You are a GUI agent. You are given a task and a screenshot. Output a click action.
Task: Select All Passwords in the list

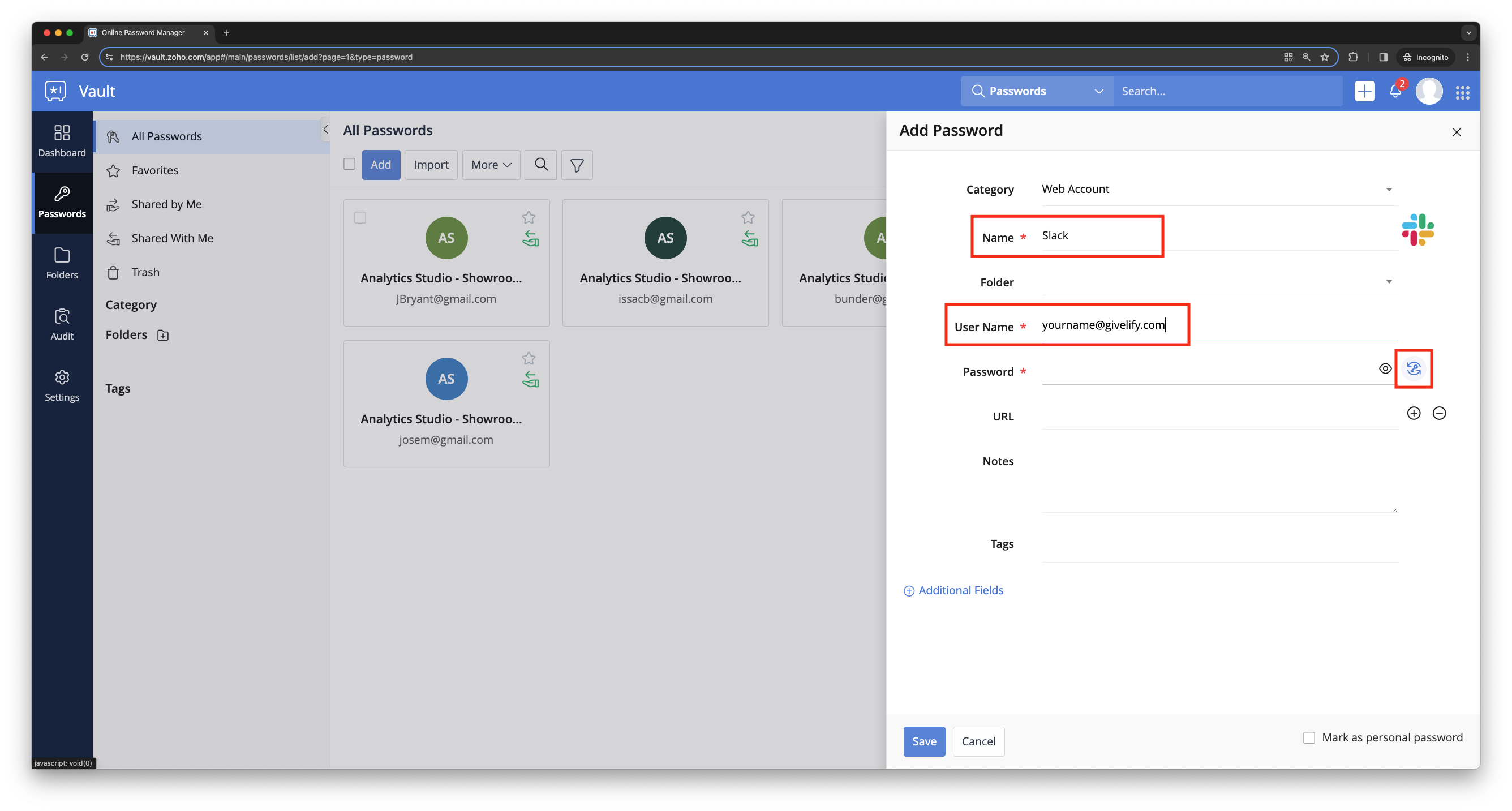[x=211, y=136]
